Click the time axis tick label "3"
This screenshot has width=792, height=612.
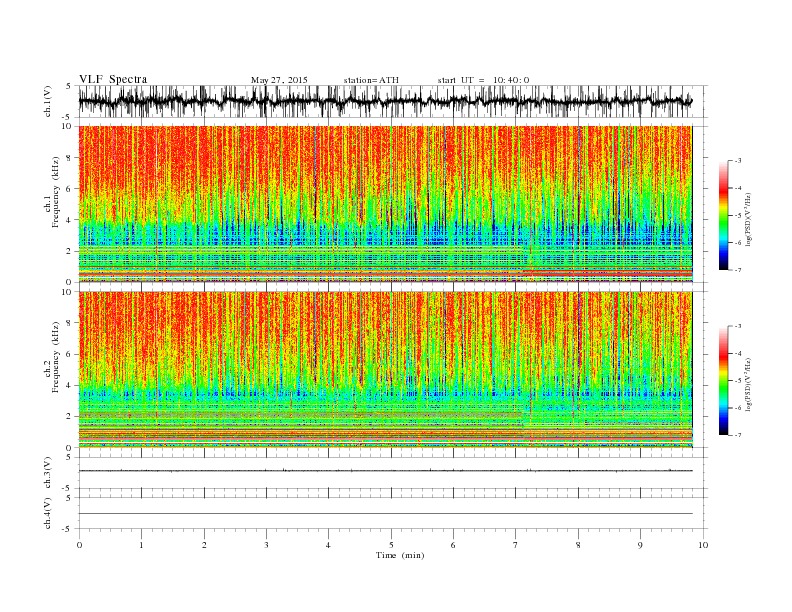coord(266,545)
